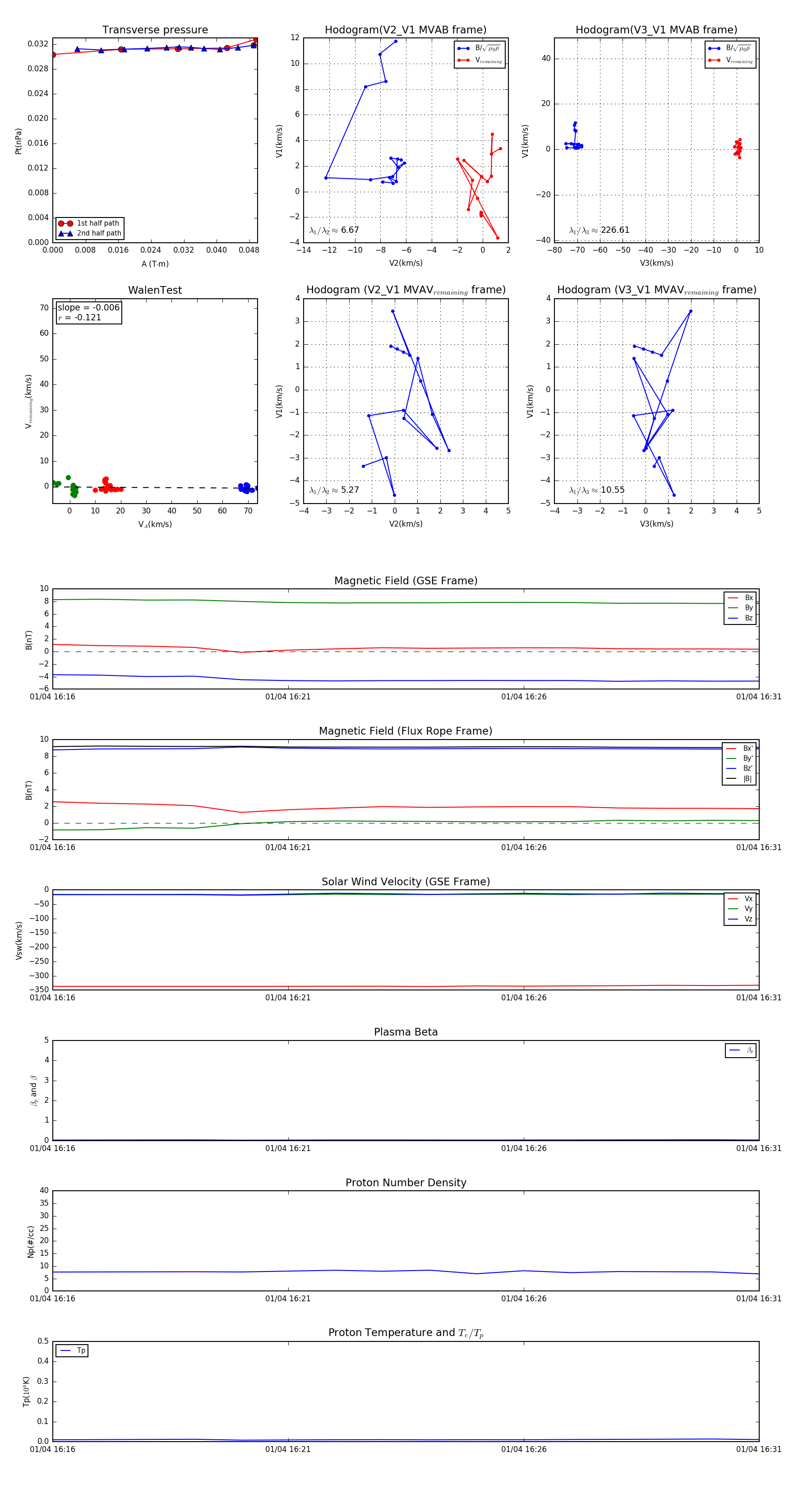Click the "Hodogram(V2_V1 MVAB frame)" title
The image size is (812, 1489).
406,30
